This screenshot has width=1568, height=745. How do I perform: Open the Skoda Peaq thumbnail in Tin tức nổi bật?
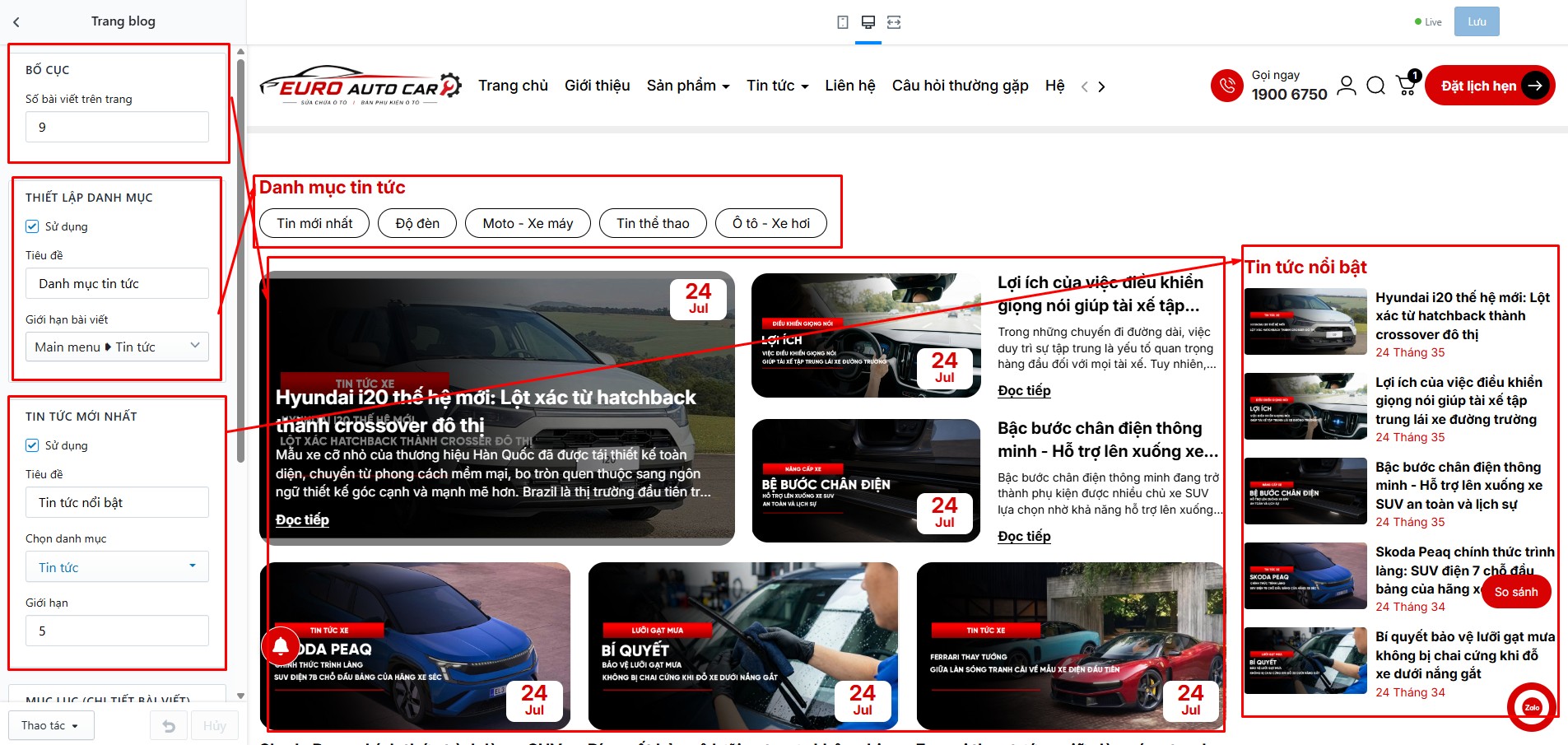[x=1305, y=576]
